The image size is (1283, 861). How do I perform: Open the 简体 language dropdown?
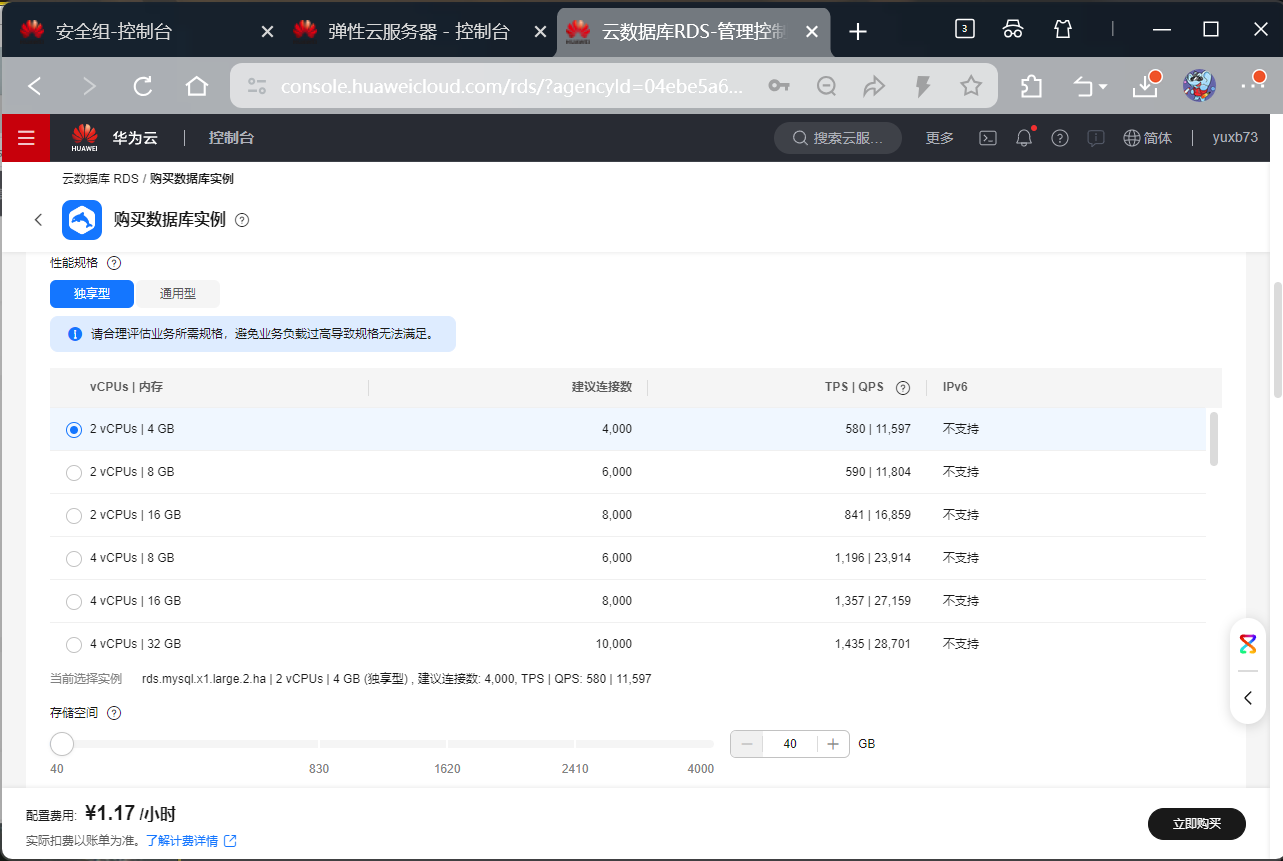tap(1147, 138)
